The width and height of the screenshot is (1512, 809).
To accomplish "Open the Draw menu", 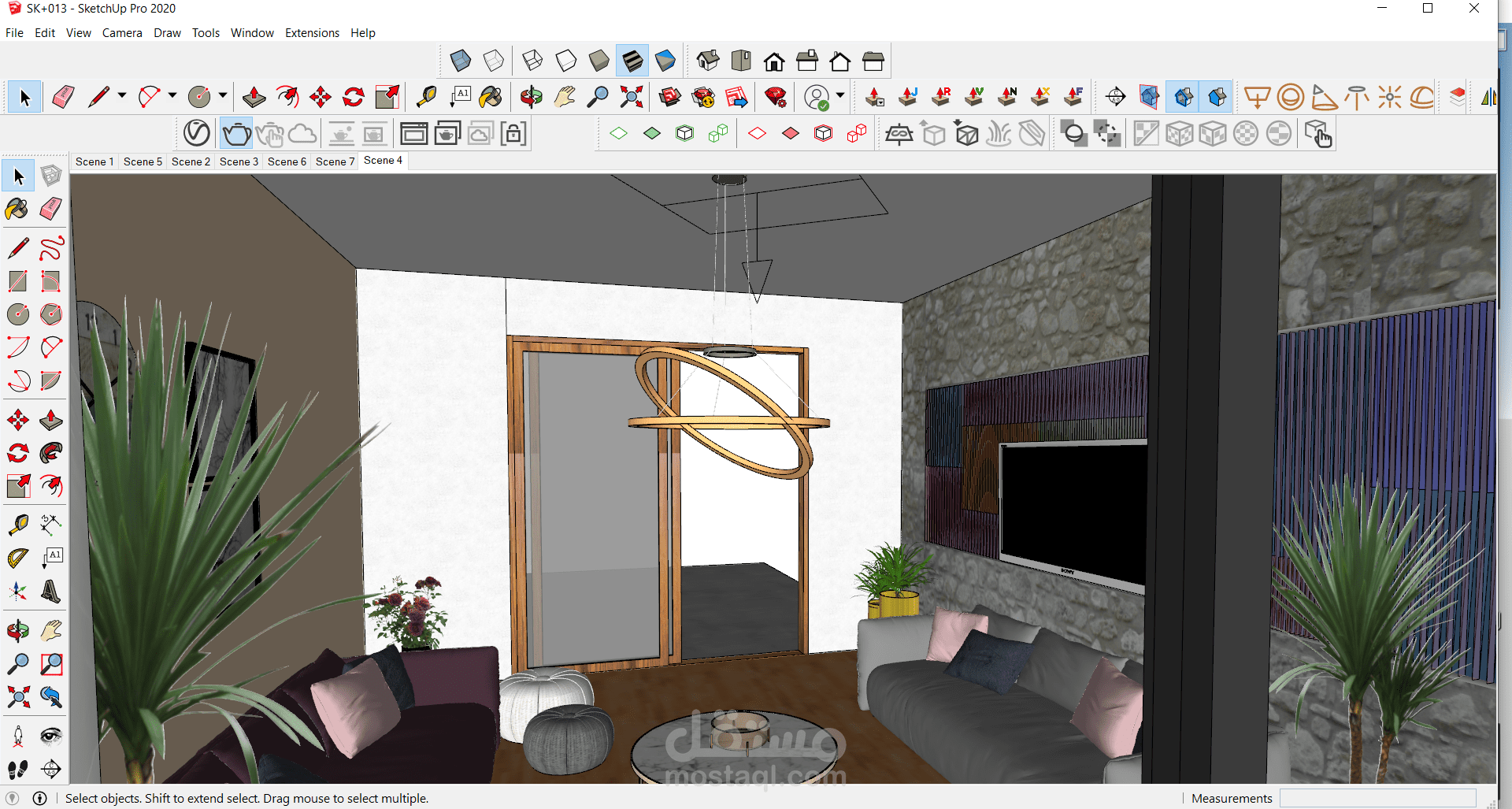I will tap(167, 33).
